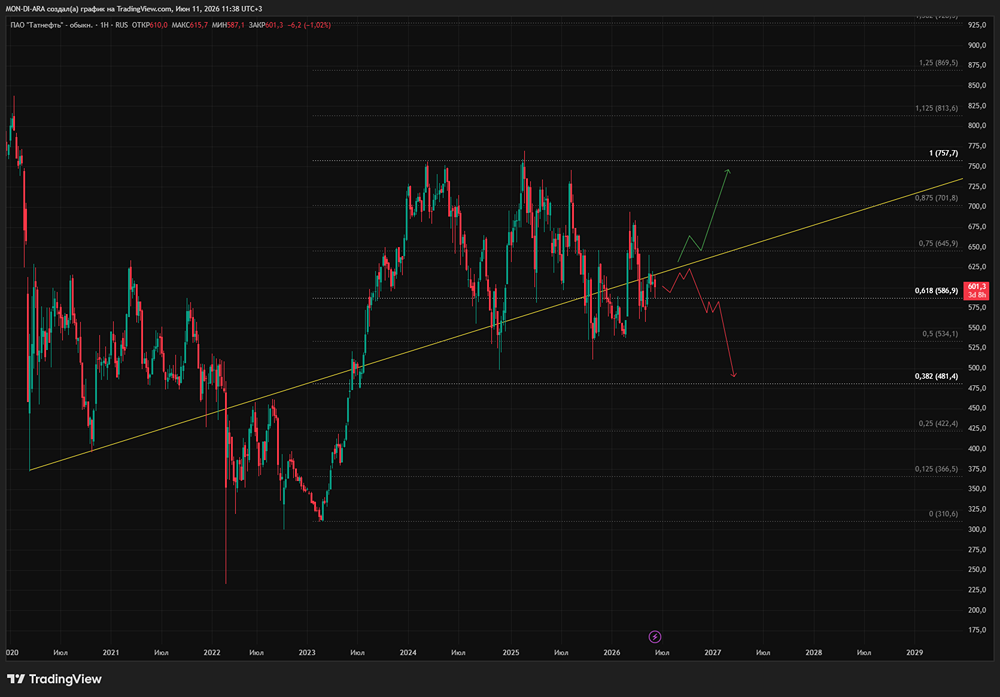Click the 2025 label on time axis
This screenshot has height=697, width=1000.
511,652
